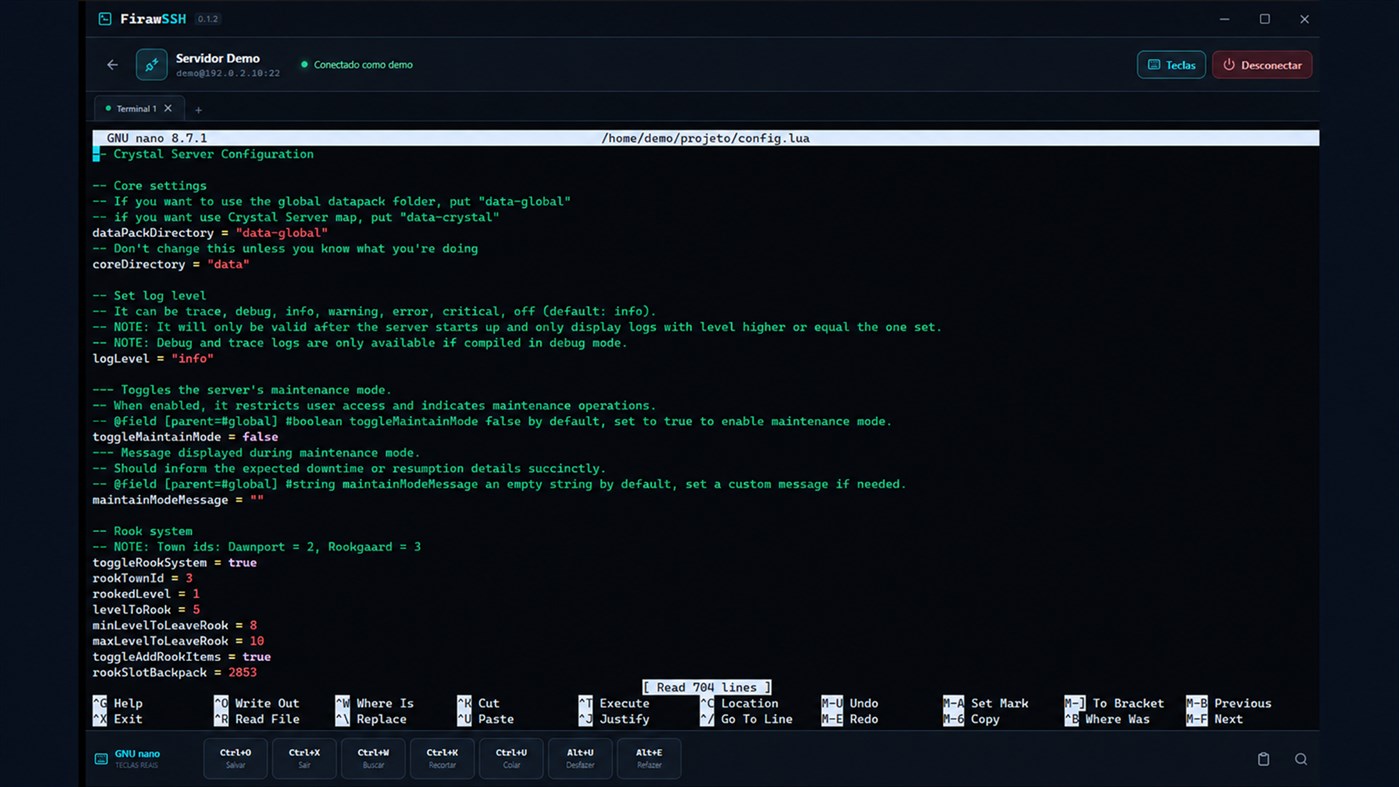Close the Terminal 1 tab
This screenshot has height=787, width=1399.
click(168, 109)
